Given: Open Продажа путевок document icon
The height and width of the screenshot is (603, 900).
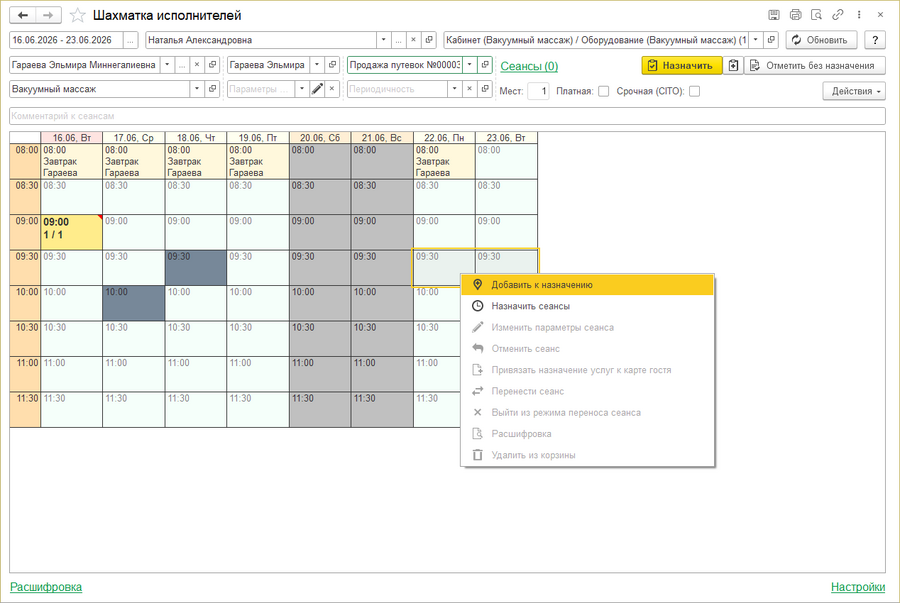Looking at the screenshot, I should tap(485, 65).
